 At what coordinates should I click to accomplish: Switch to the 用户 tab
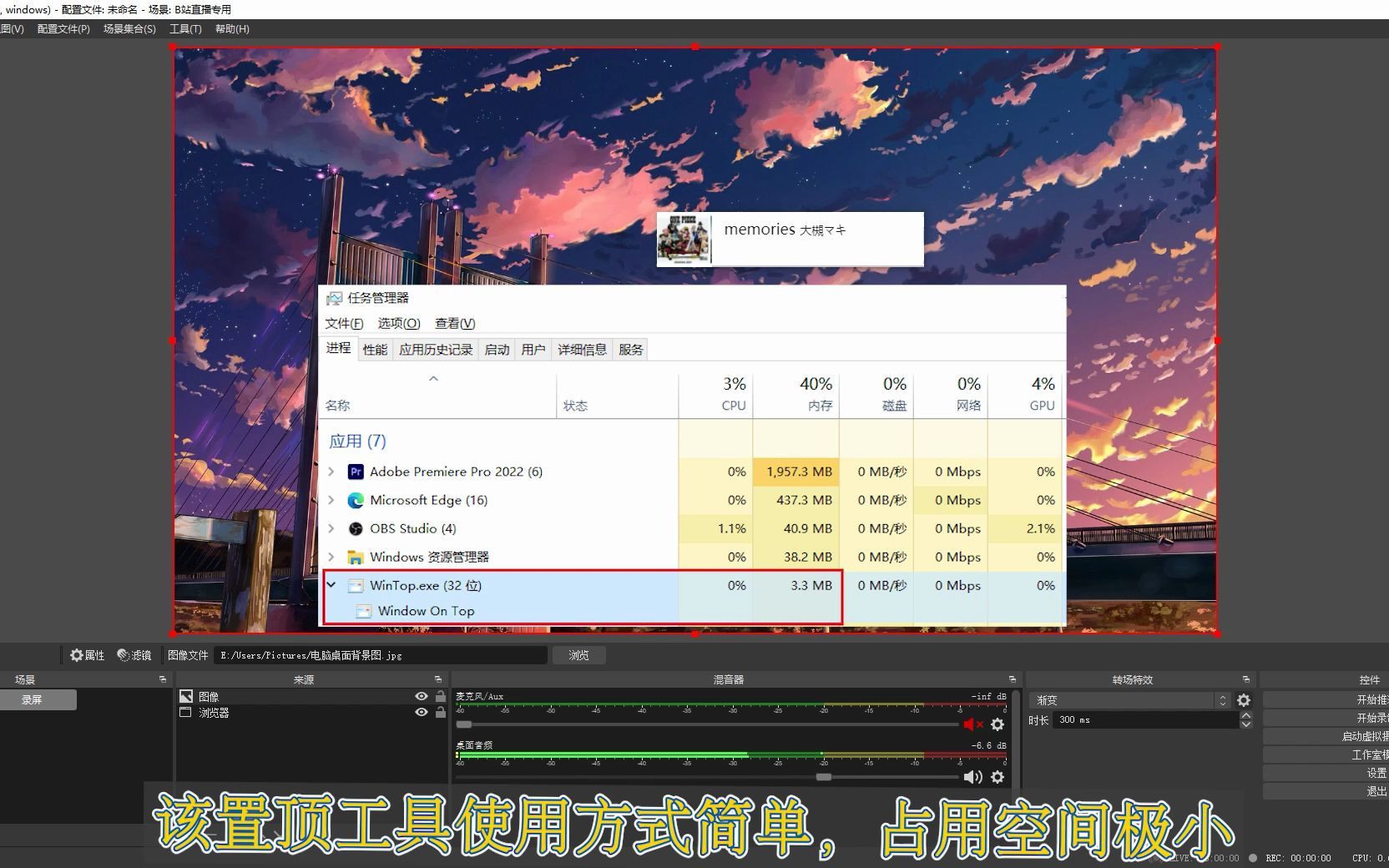(533, 350)
